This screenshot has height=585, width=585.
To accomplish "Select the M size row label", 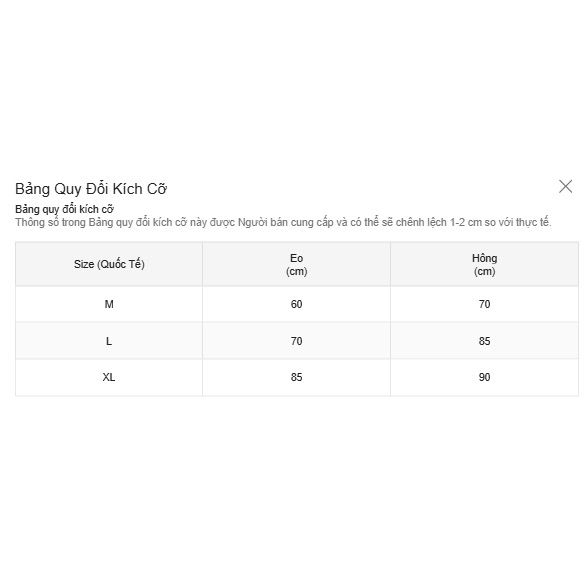I will pos(109,304).
